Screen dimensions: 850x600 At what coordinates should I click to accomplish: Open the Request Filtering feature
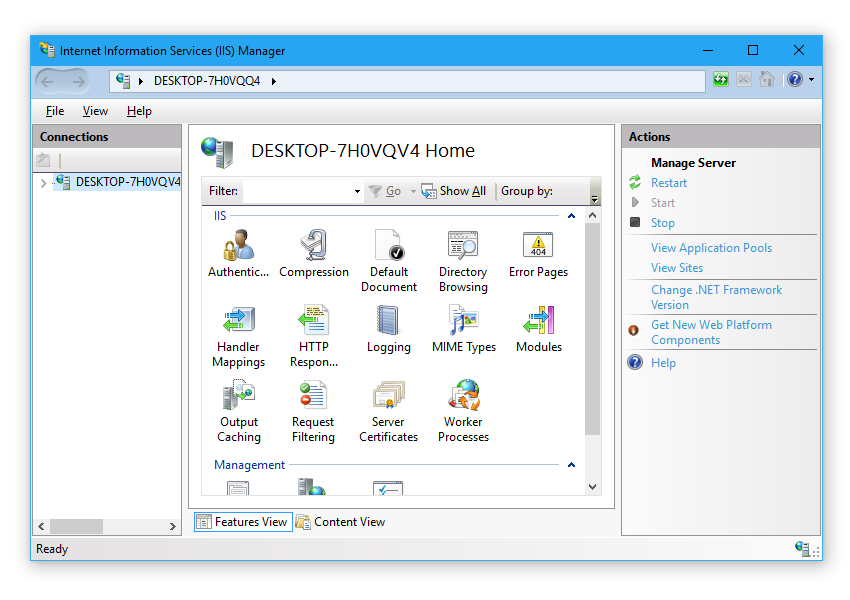click(x=313, y=411)
